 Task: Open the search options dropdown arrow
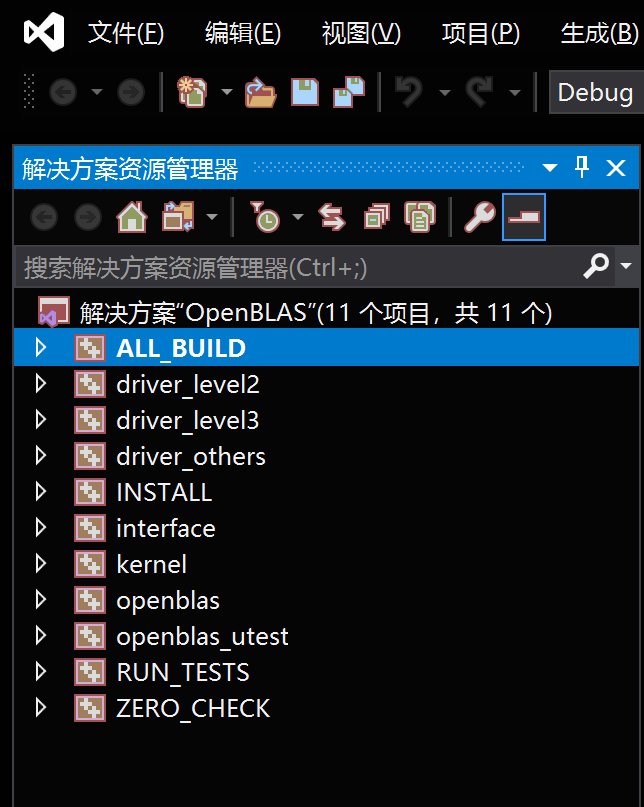pyautogui.click(x=626, y=266)
